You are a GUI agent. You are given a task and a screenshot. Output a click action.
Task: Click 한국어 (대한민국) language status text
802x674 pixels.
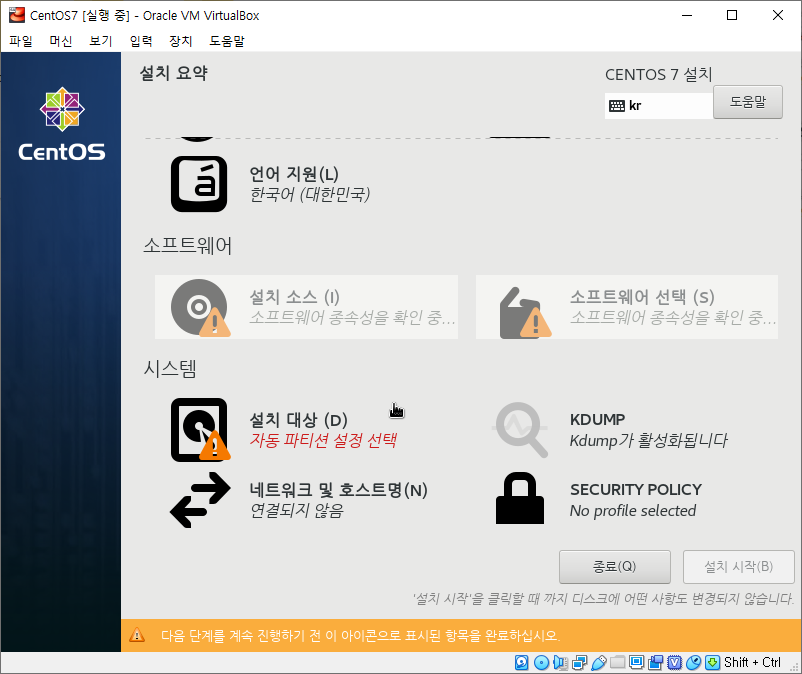point(309,194)
